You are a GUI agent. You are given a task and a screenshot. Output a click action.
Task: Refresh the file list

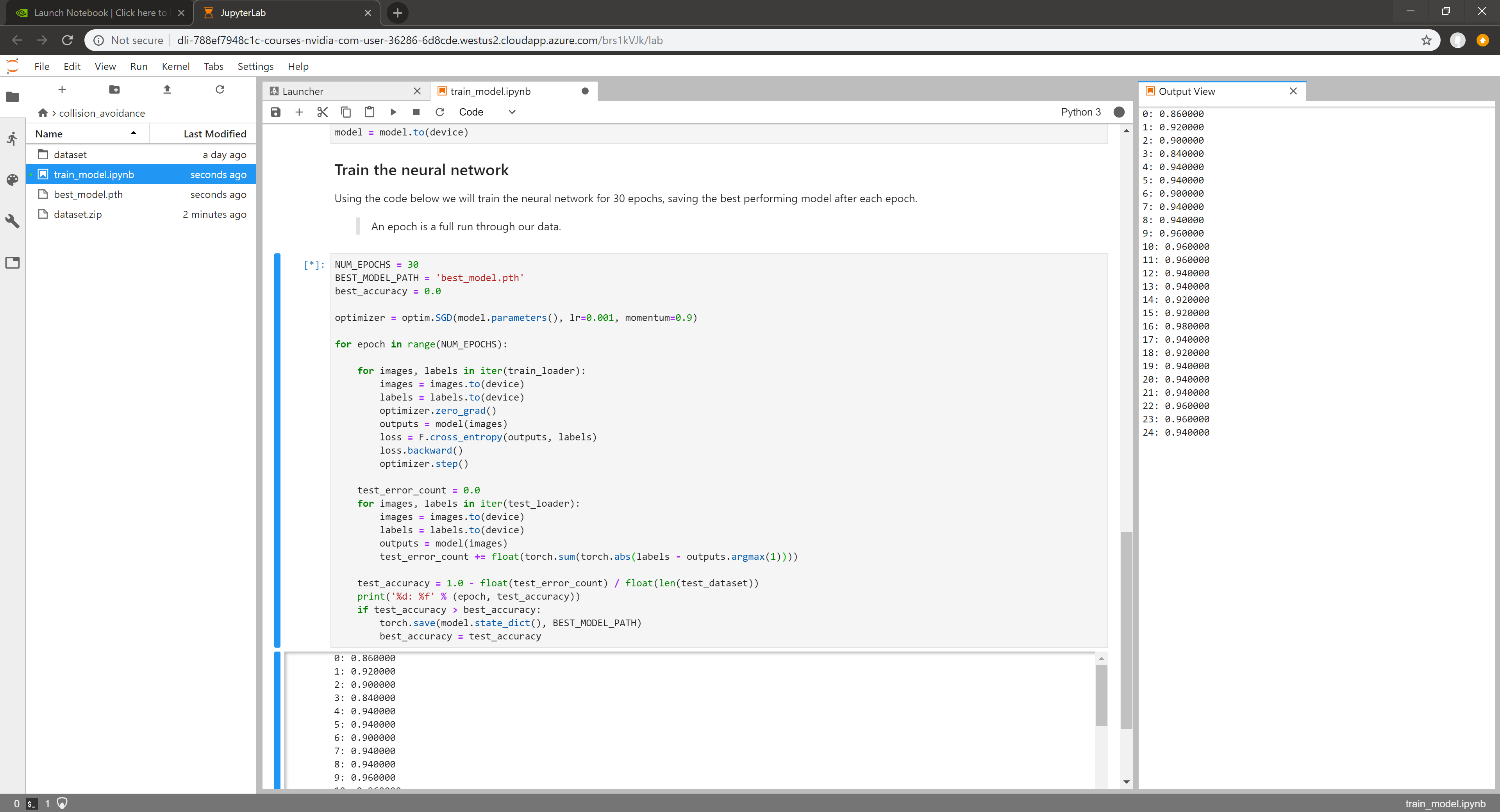pyautogui.click(x=220, y=89)
